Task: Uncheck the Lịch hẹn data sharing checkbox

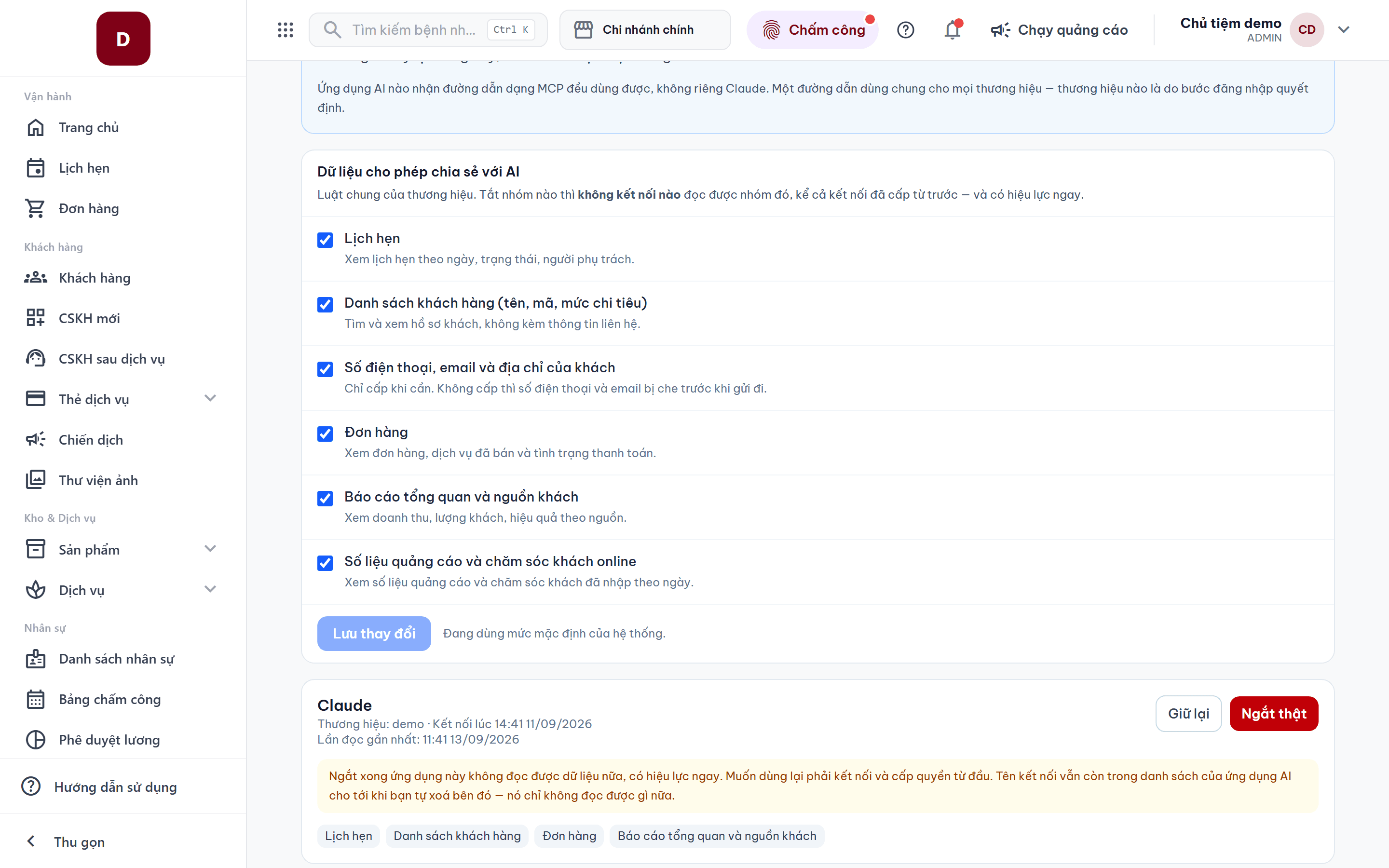Action: (x=325, y=240)
